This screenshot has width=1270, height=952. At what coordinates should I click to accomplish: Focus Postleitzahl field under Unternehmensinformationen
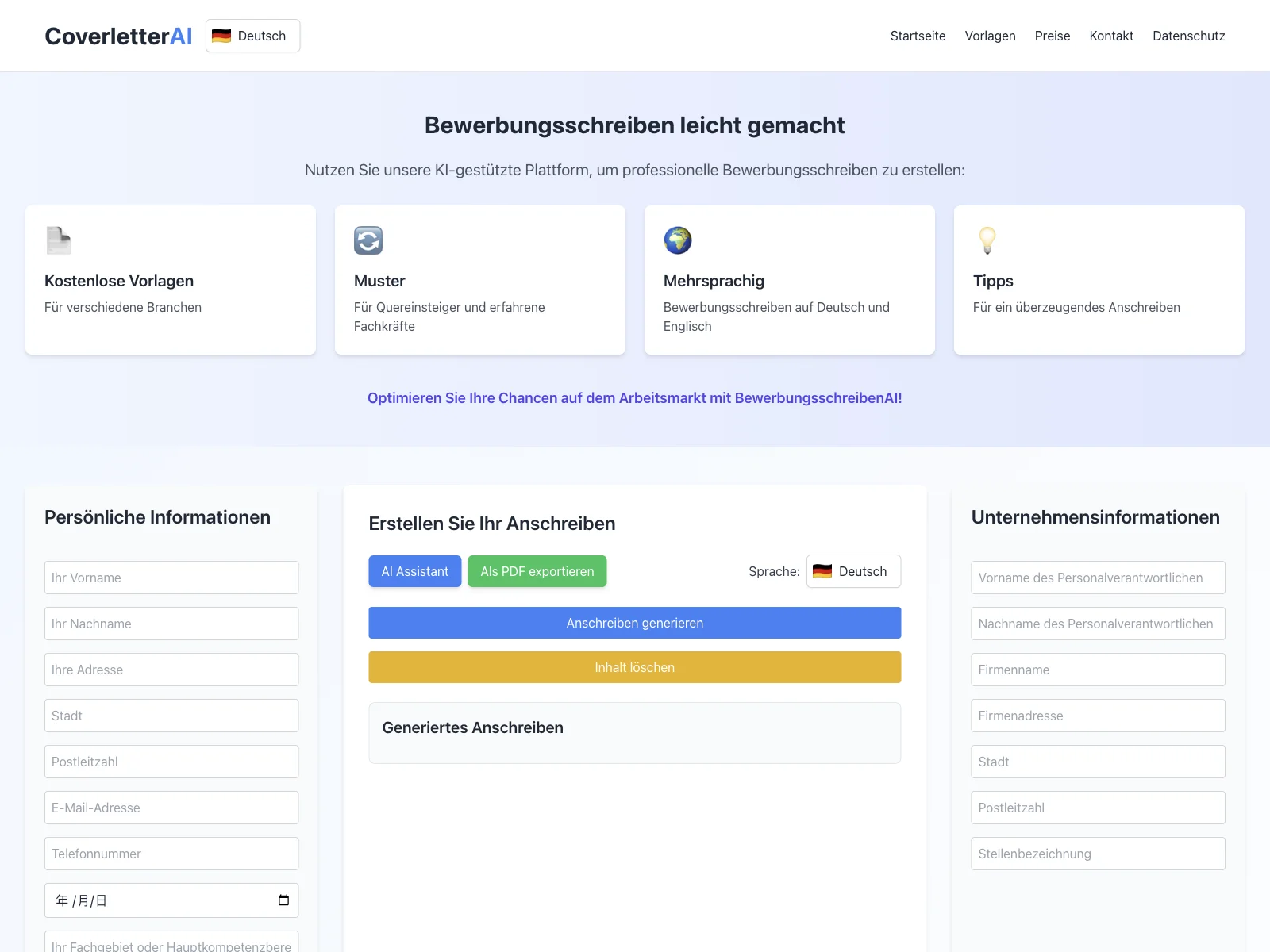[x=1098, y=808]
